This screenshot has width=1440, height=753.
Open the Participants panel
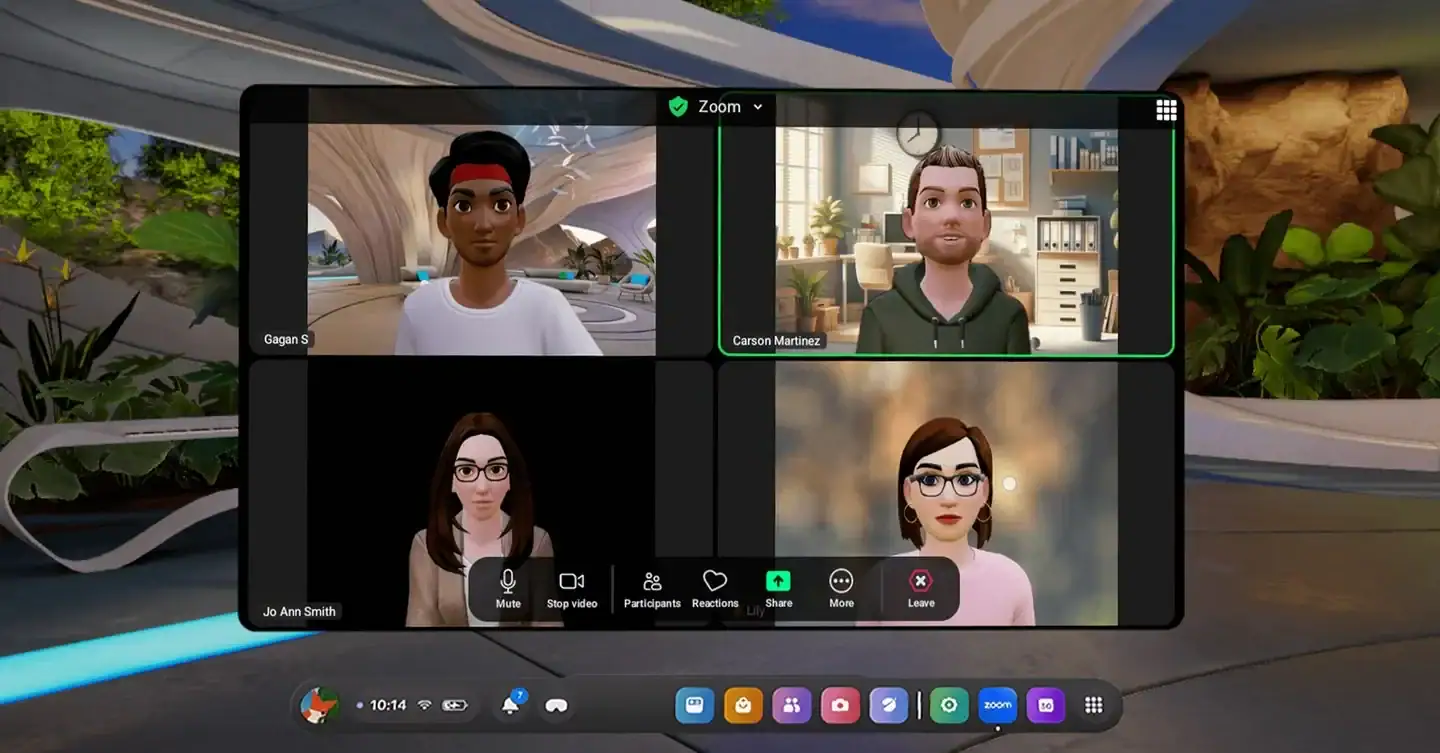[652, 588]
